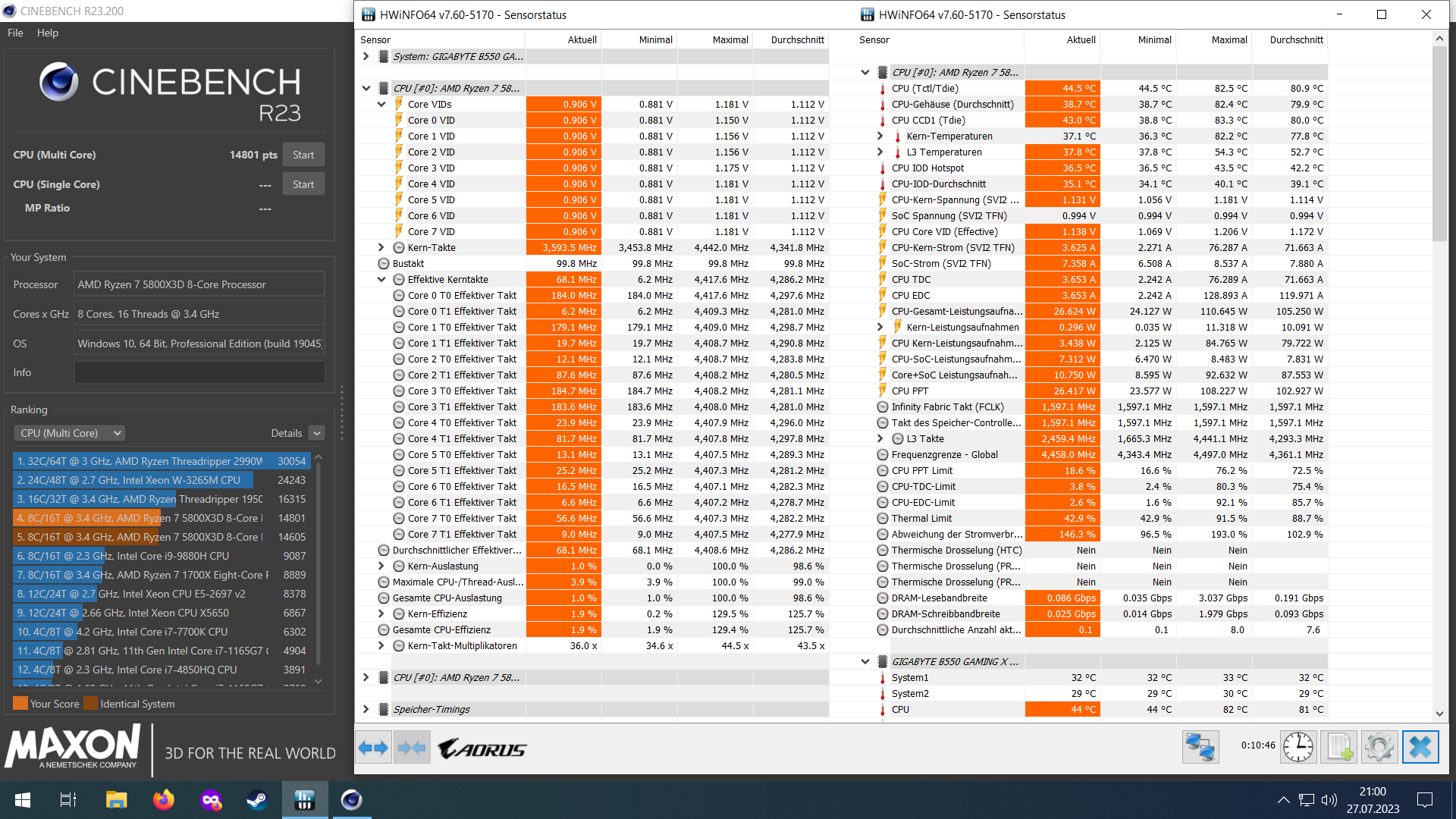Click the clock reset timer icon
This screenshot has width=1456, height=819.
click(x=1298, y=747)
